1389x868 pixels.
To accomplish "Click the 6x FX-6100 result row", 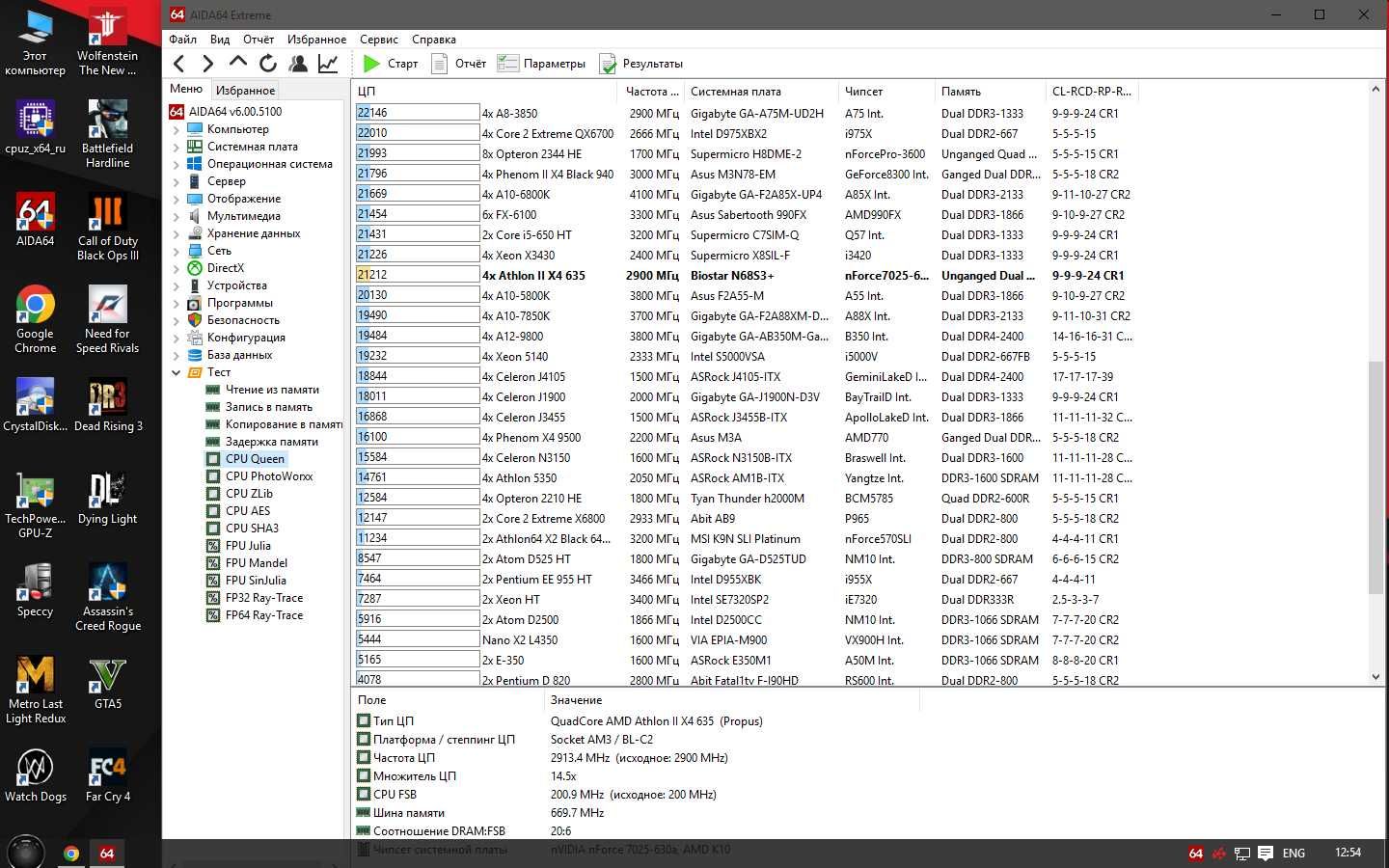I will click(748, 215).
